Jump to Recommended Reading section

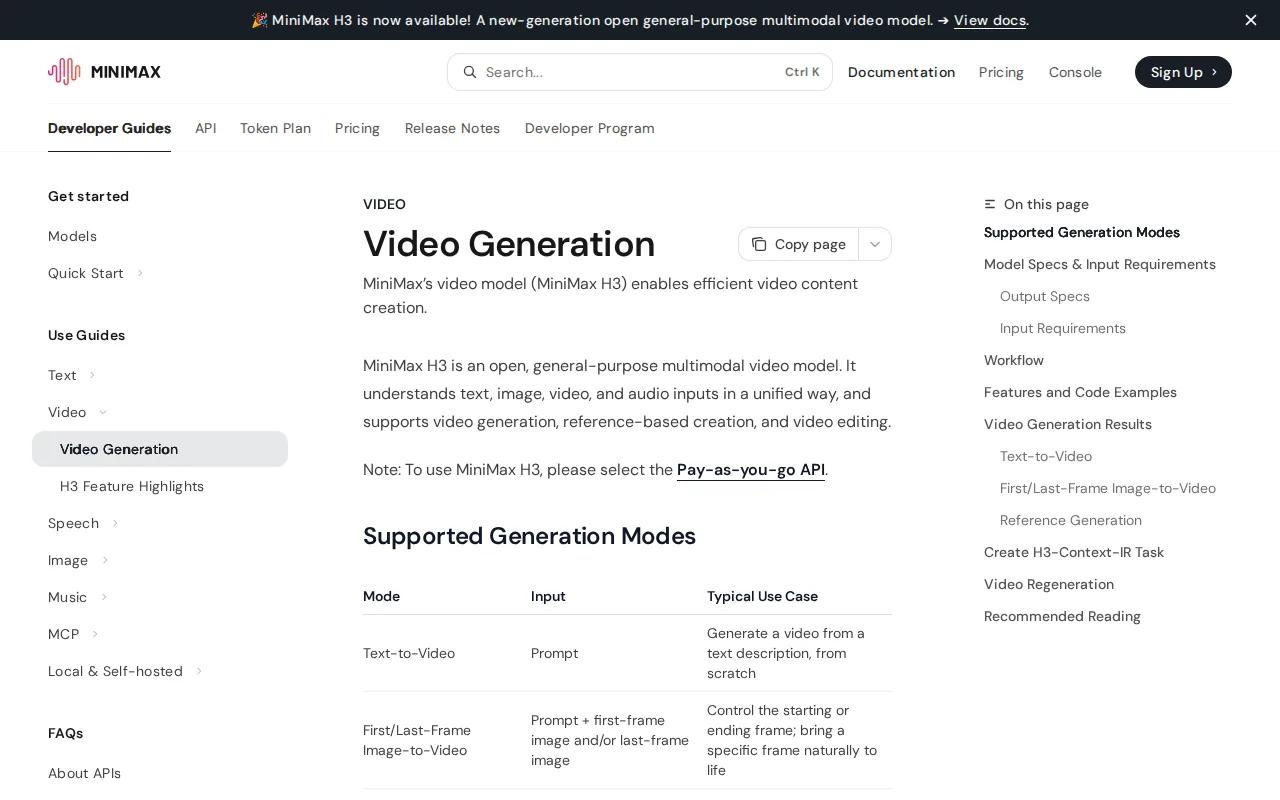(x=1062, y=616)
